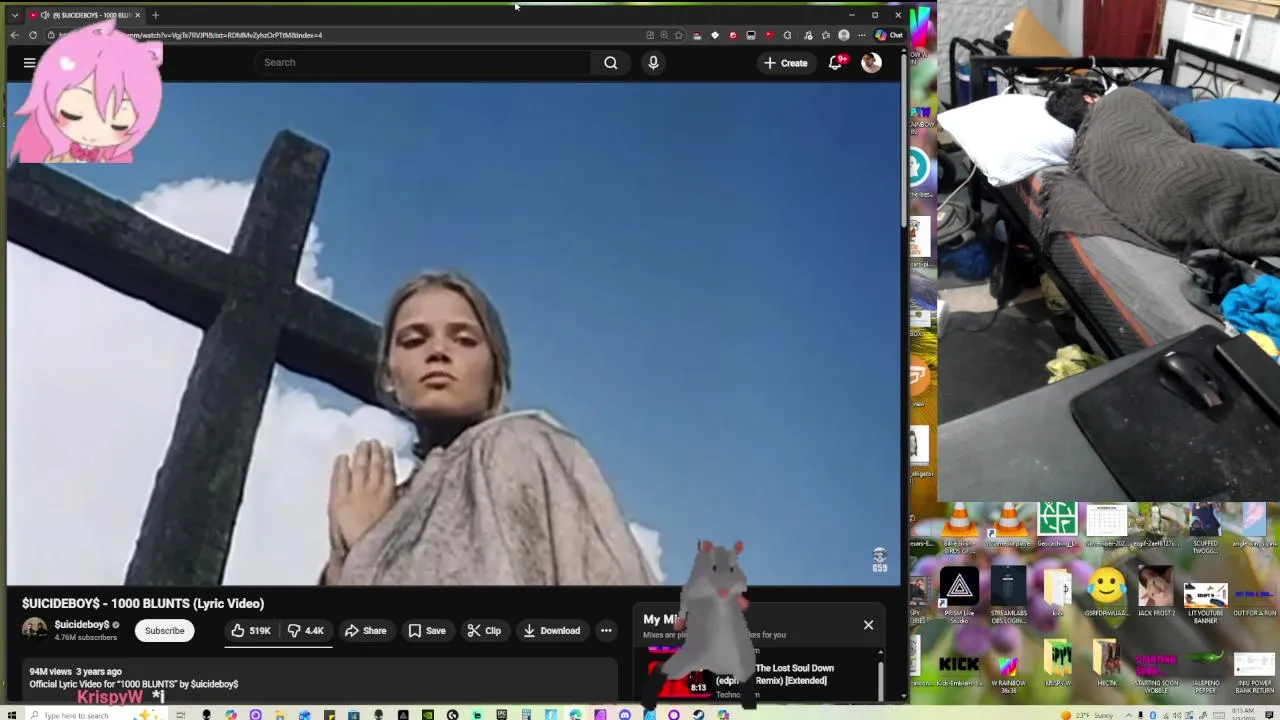The width and height of the screenshot is (1280, 720).
Task: Open the YouTube account avatar menu
Action: (x=871, y=62)
